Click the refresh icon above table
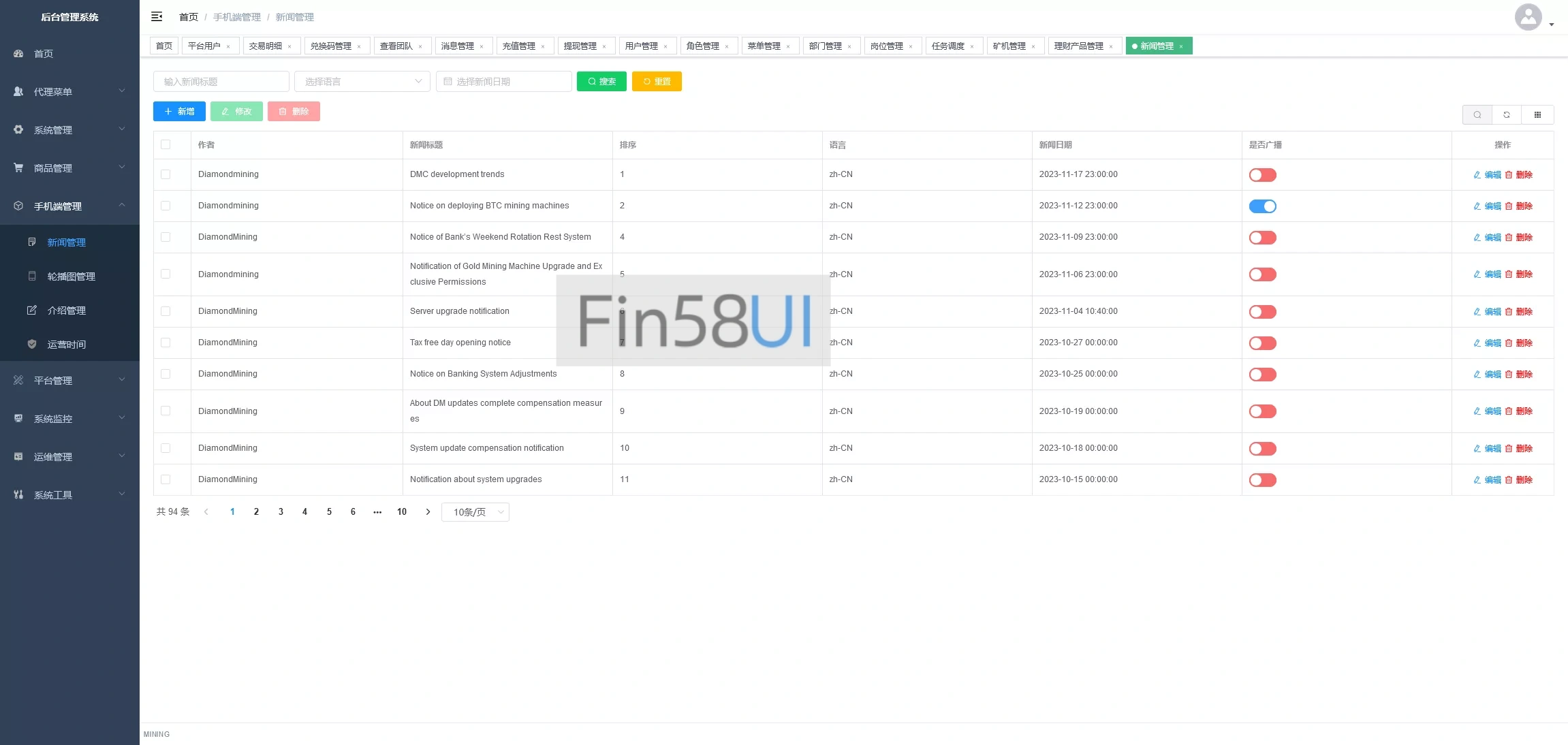This screenshot has height=745, width=1568. pos(1507,114)
